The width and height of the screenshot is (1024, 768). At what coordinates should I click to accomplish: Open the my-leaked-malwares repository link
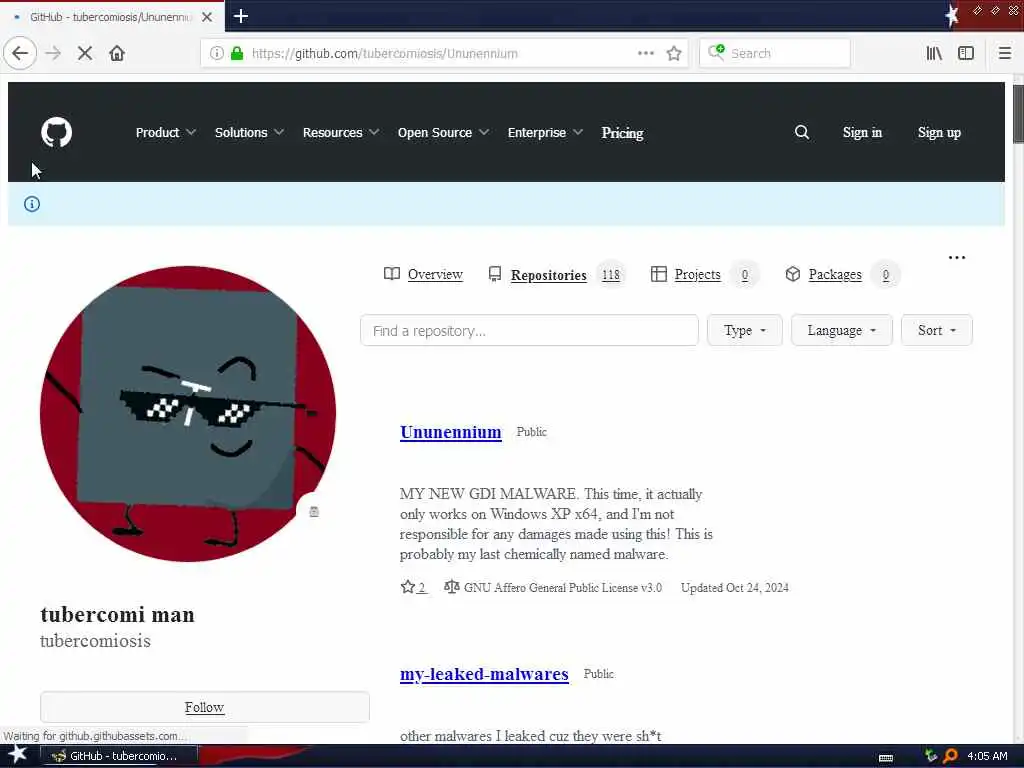pos(484,673)
